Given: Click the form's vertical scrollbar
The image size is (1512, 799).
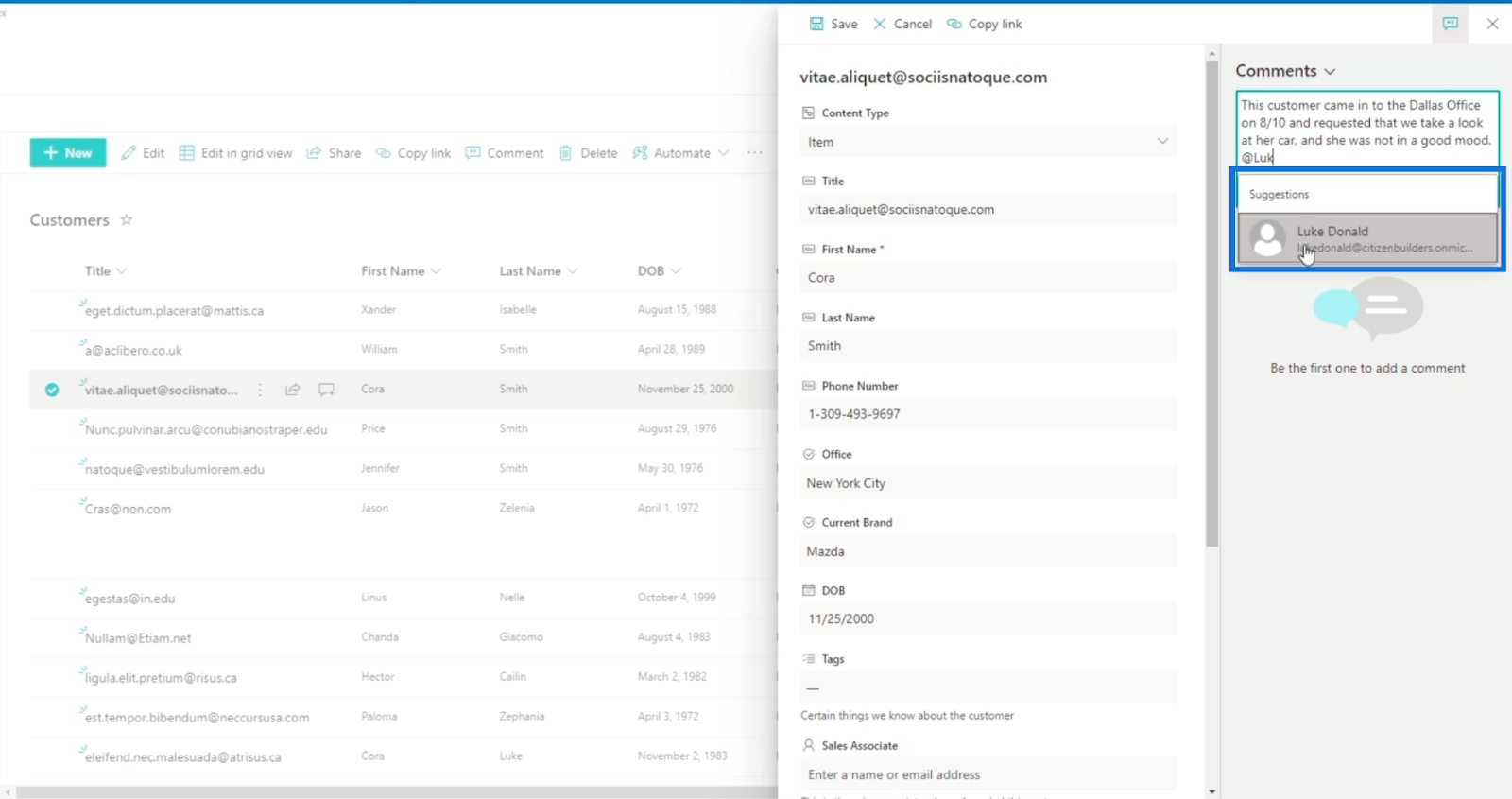Looking at the screenshot, I should click(x=1211, y=304).
